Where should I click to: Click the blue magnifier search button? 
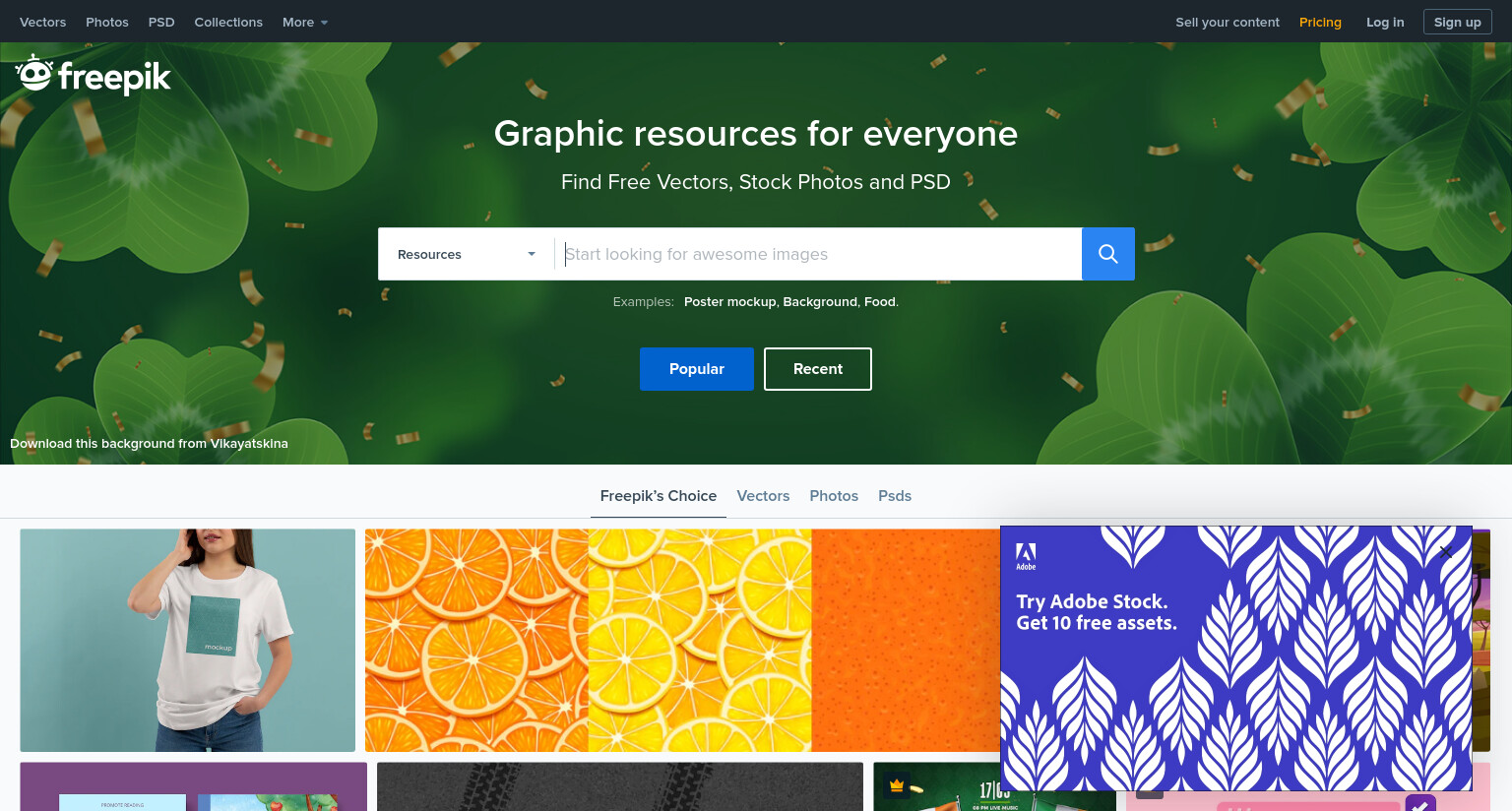[x=1107, y=254]
